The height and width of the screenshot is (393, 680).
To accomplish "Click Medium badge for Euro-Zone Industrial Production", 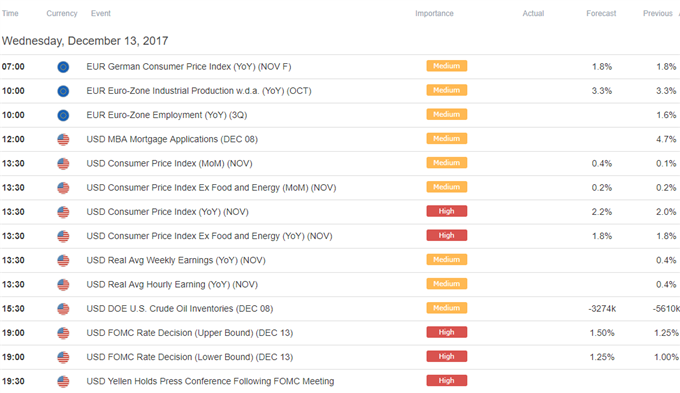I will pyautogui.click(x=447, y=90).
